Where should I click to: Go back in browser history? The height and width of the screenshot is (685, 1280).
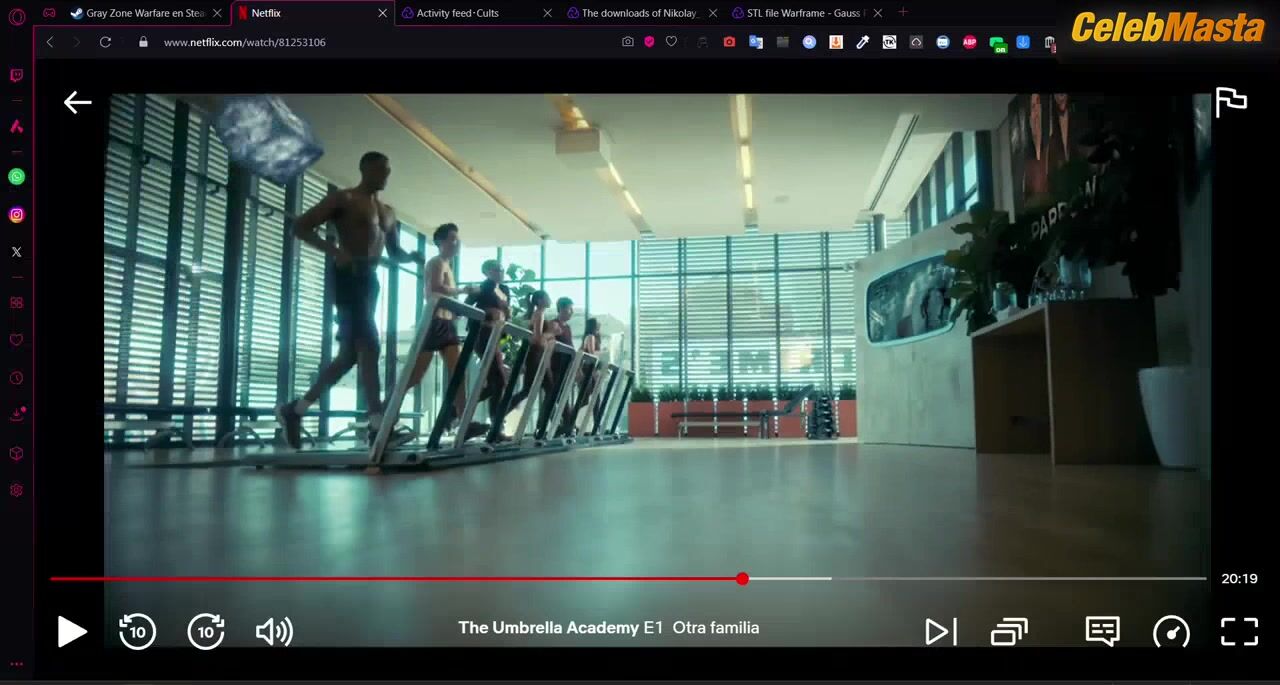[x=50, y=42]
